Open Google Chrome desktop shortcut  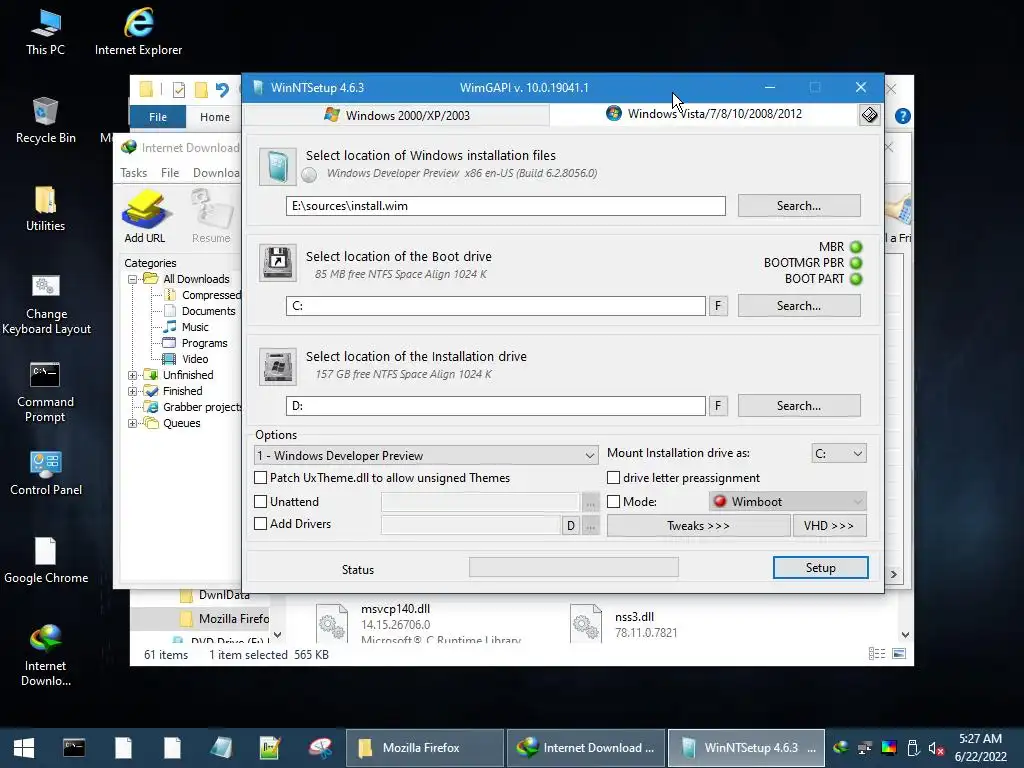(x=46, y=560)
